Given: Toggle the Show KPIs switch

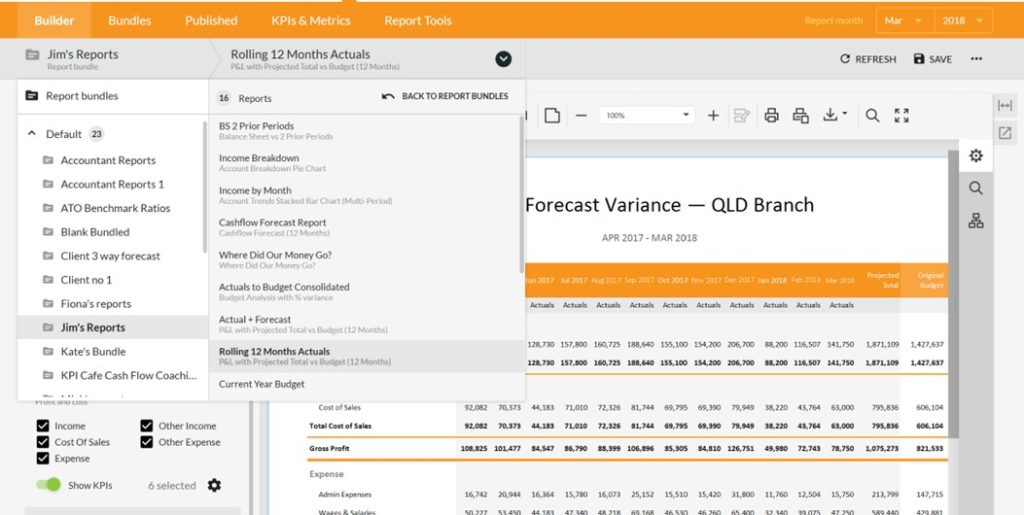Looking at the screenshot, I should [x=48, y=485].
